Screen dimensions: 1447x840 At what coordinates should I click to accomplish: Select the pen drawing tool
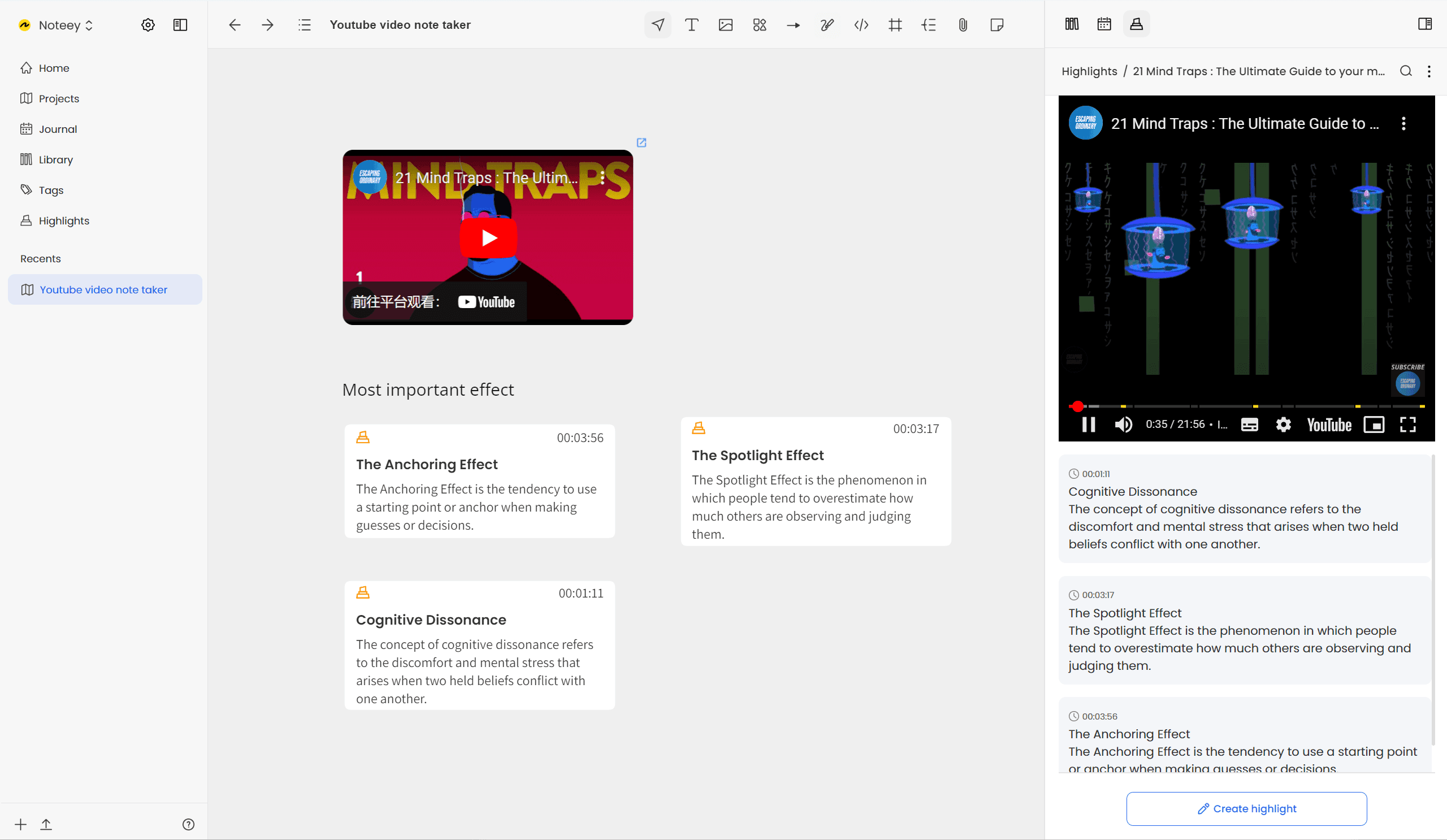(x=827, y=25)
